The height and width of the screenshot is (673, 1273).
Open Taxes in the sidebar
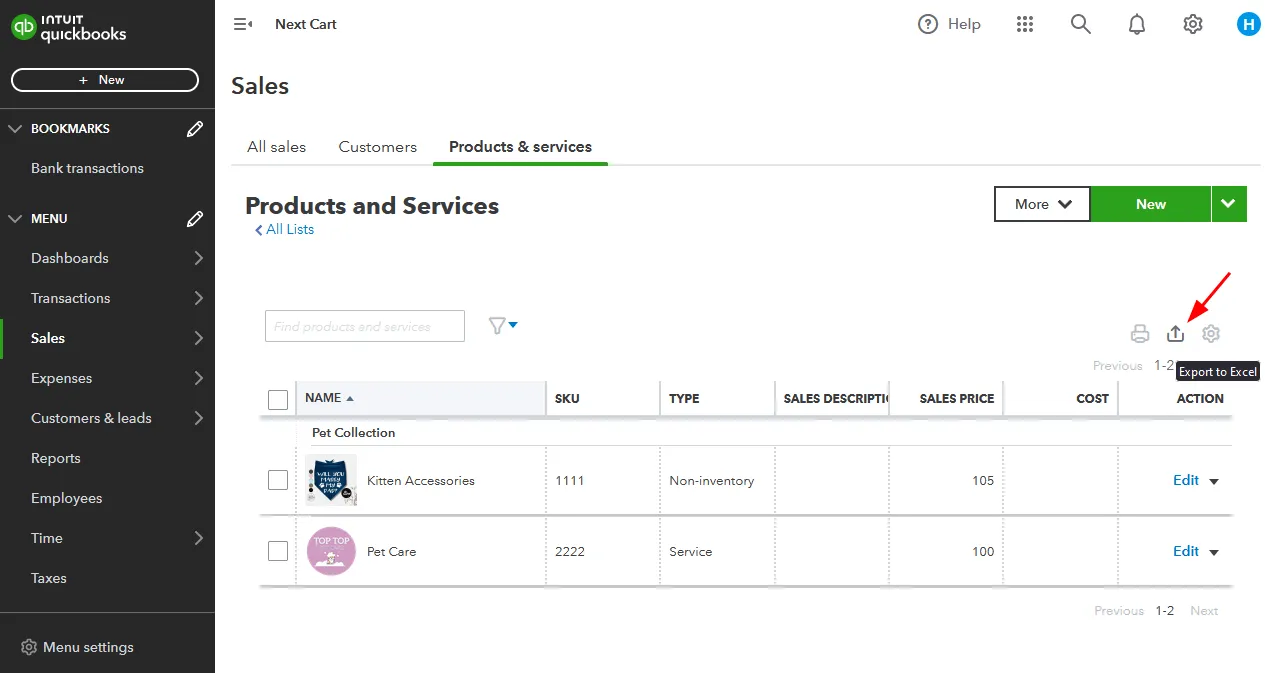coord(48,578)
